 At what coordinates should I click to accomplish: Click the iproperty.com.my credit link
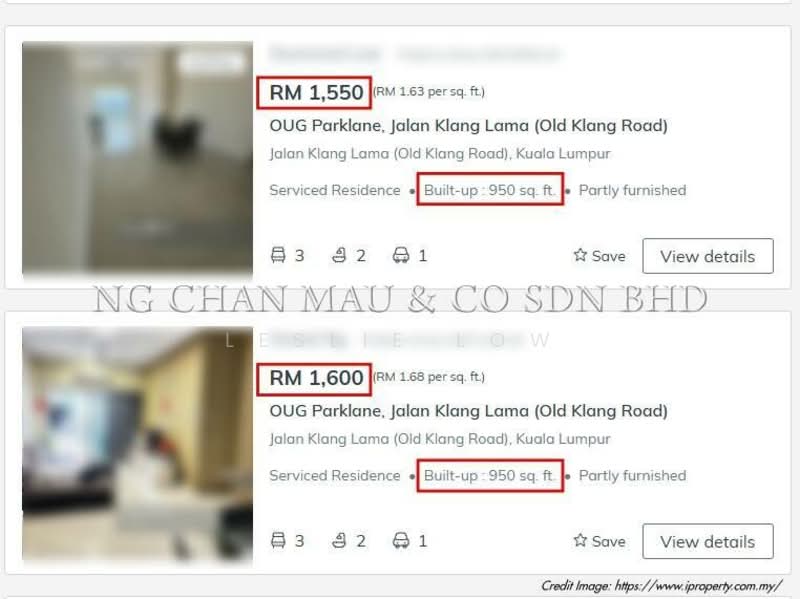tap(698, 586)
